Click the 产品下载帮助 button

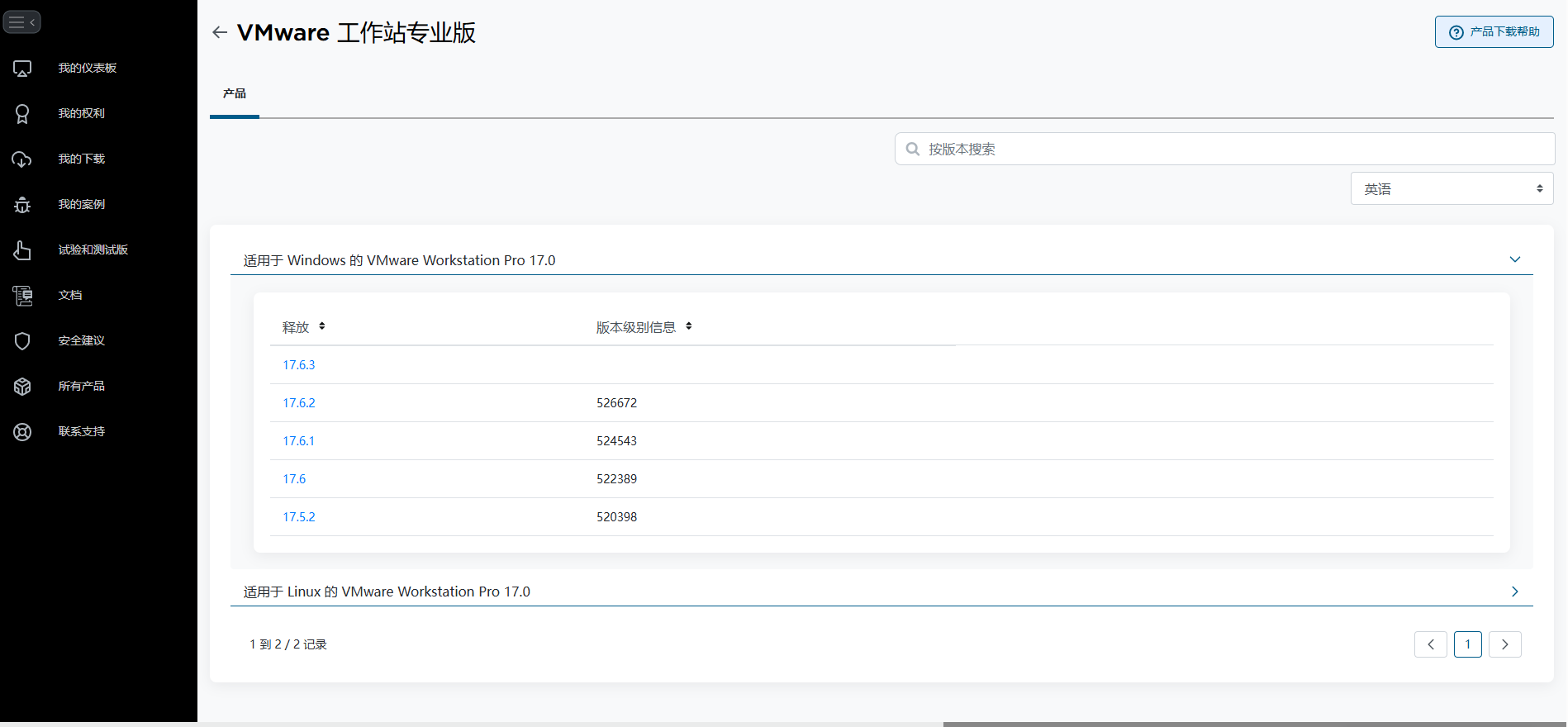1494,32
